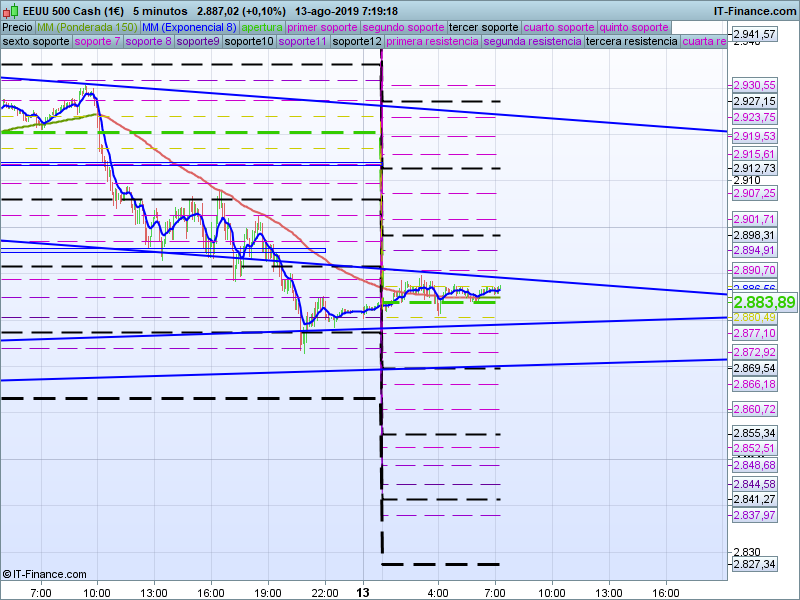Click the soporte12 indicator label

pos(357,42)
